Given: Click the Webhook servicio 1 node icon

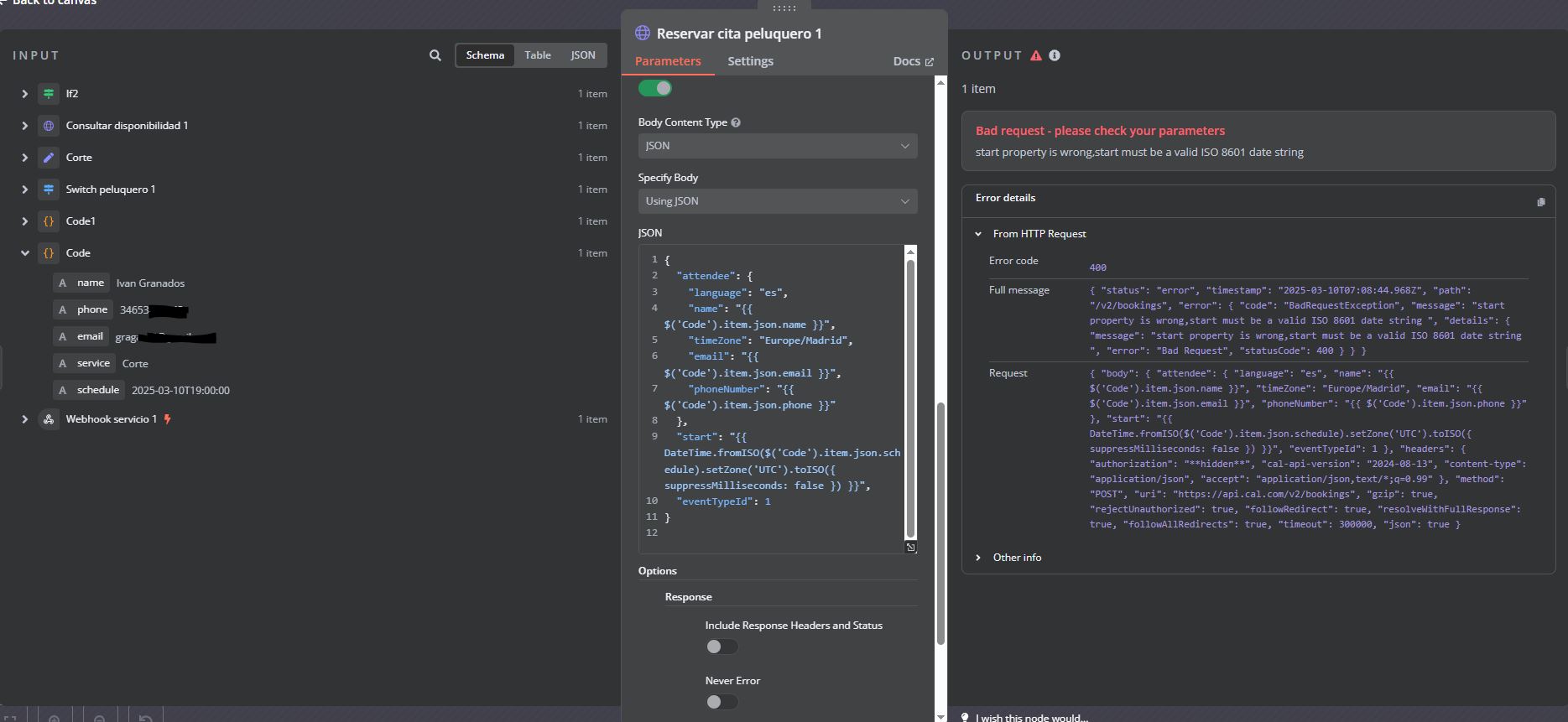Looking at the screenshot, I should click(49, 419).
